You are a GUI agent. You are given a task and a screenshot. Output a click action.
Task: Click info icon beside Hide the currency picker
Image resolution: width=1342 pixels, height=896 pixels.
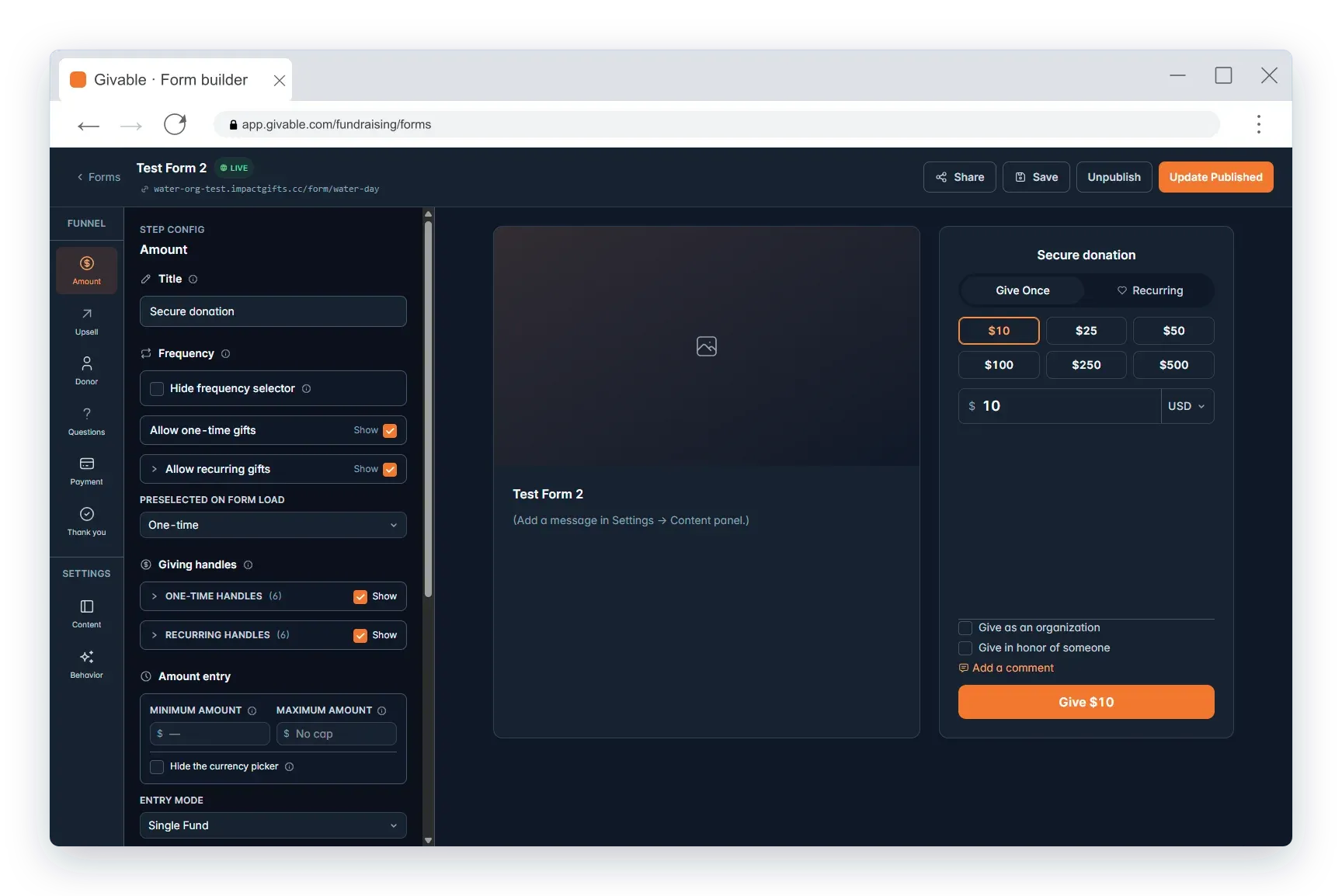pyautogui.click(x=290, y=767)
